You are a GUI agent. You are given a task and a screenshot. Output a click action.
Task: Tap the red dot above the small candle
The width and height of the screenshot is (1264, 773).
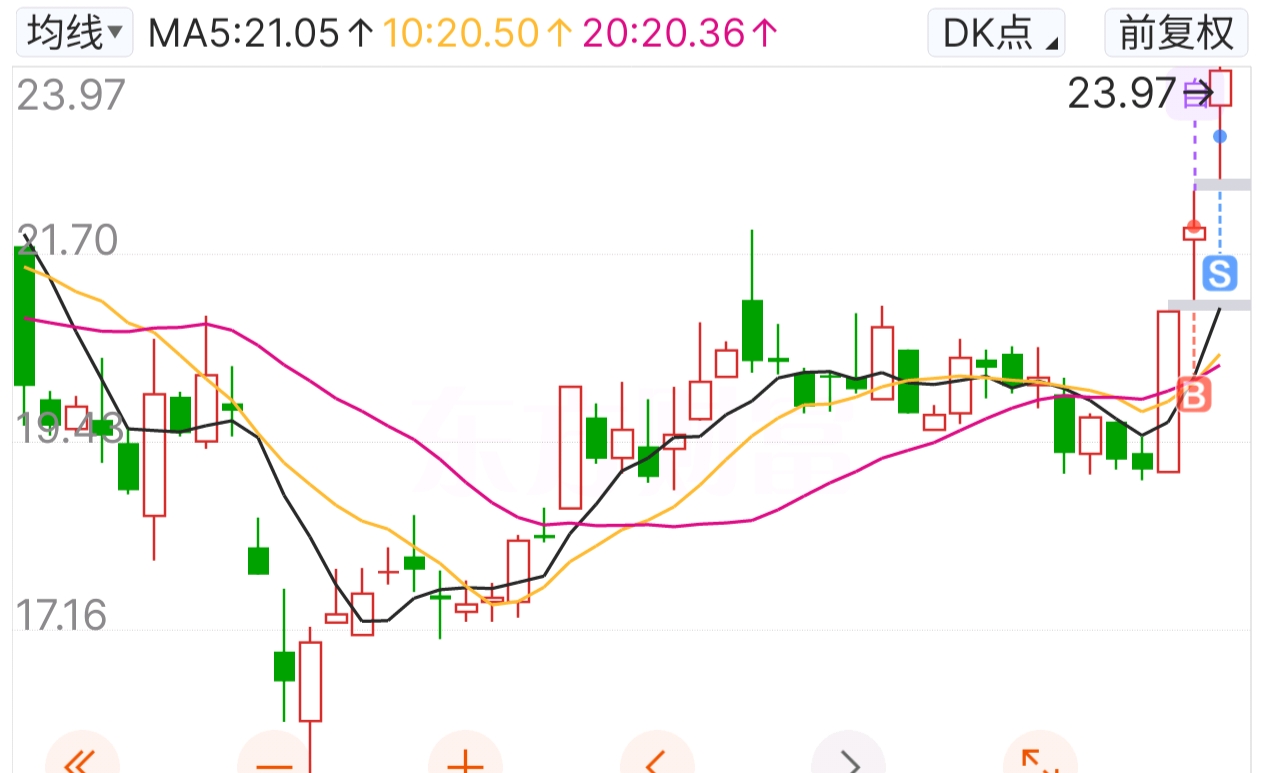1194,226
